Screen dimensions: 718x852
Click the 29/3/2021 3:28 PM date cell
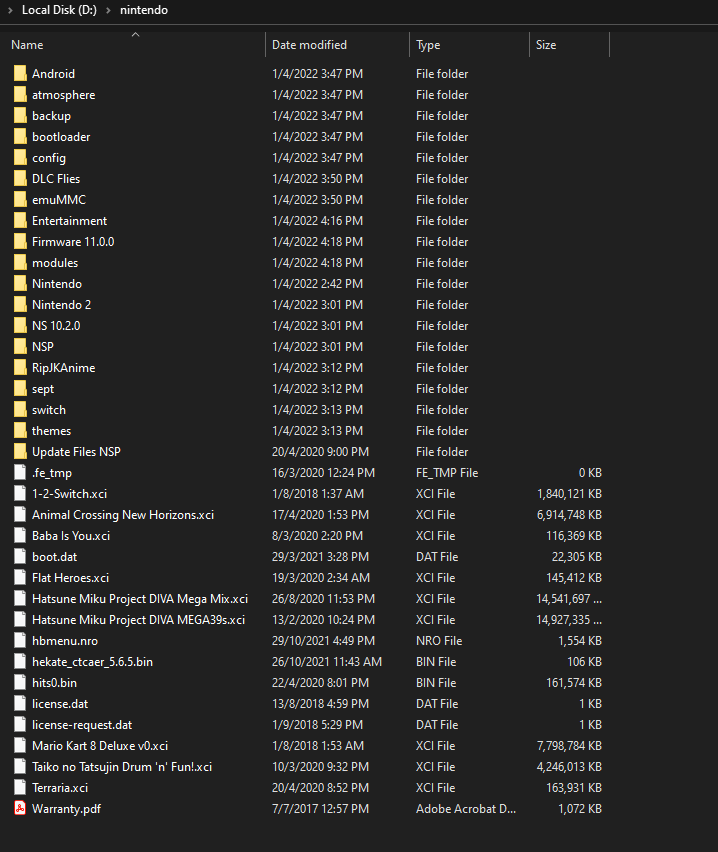click(x=321, y=556)
